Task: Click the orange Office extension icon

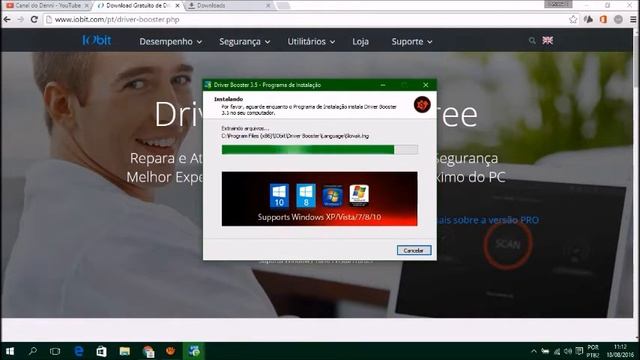Action: point(603,19)
